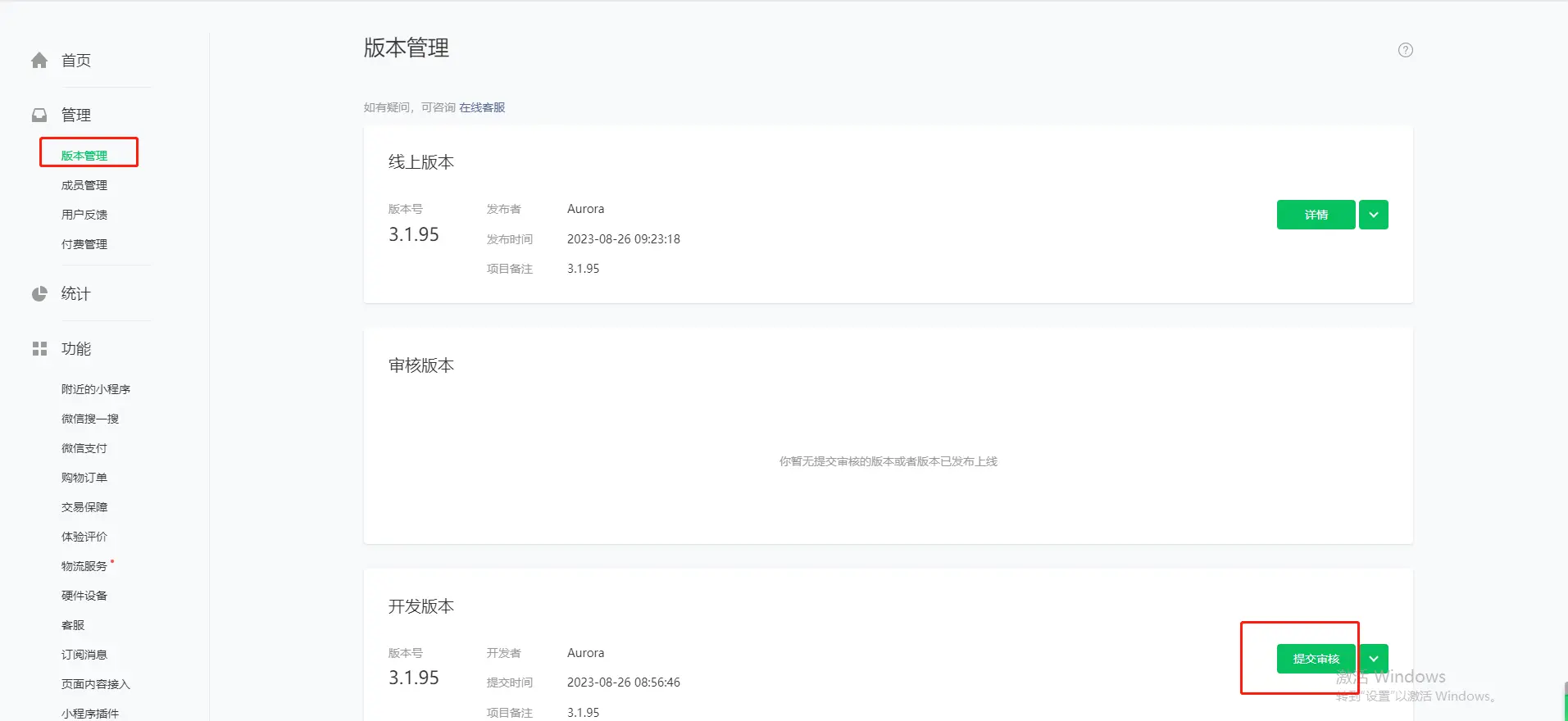The height and width of the screenshot is (721, 1568).
Task: Click the management inbox icon
Action: (39, 116)
